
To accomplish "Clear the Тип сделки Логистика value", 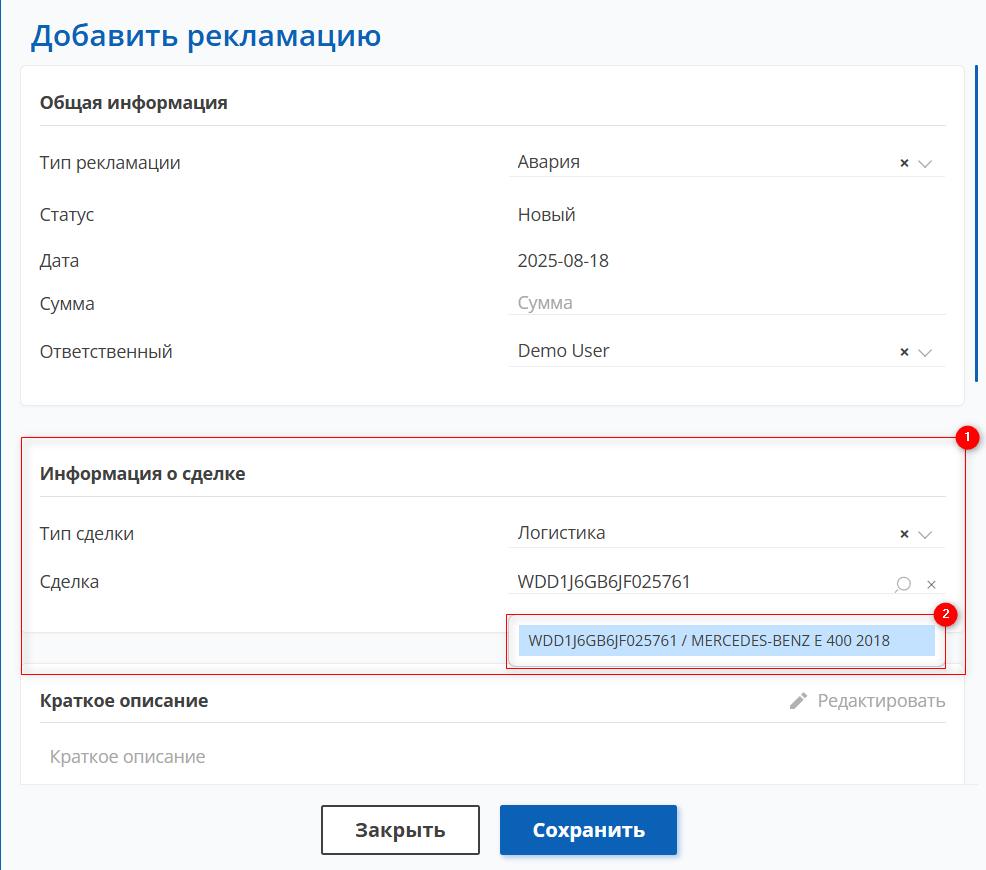I will (904, 534).
